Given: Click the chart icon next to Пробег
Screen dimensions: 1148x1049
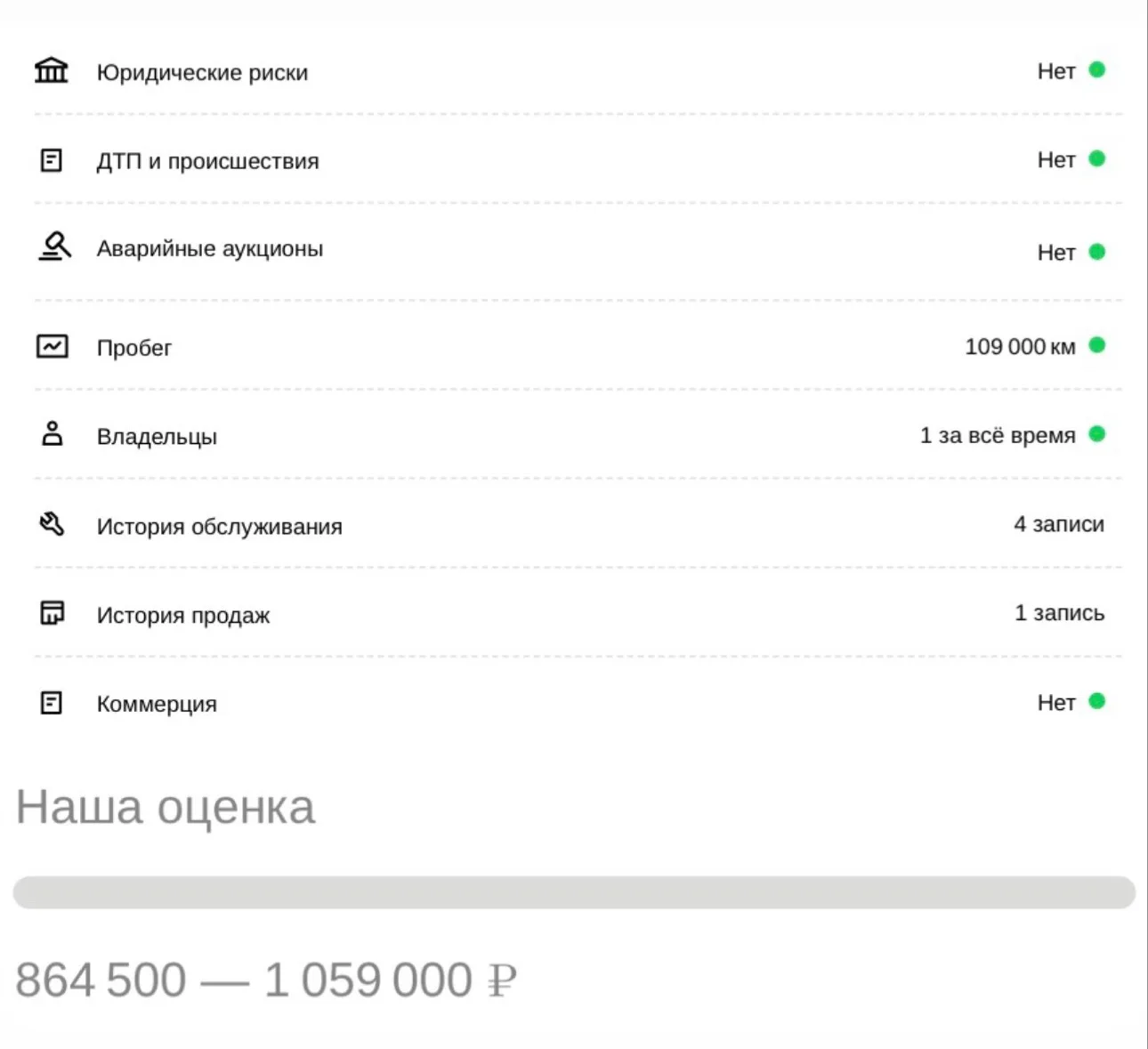Looking at the screenshot, I should coord(52,346).
